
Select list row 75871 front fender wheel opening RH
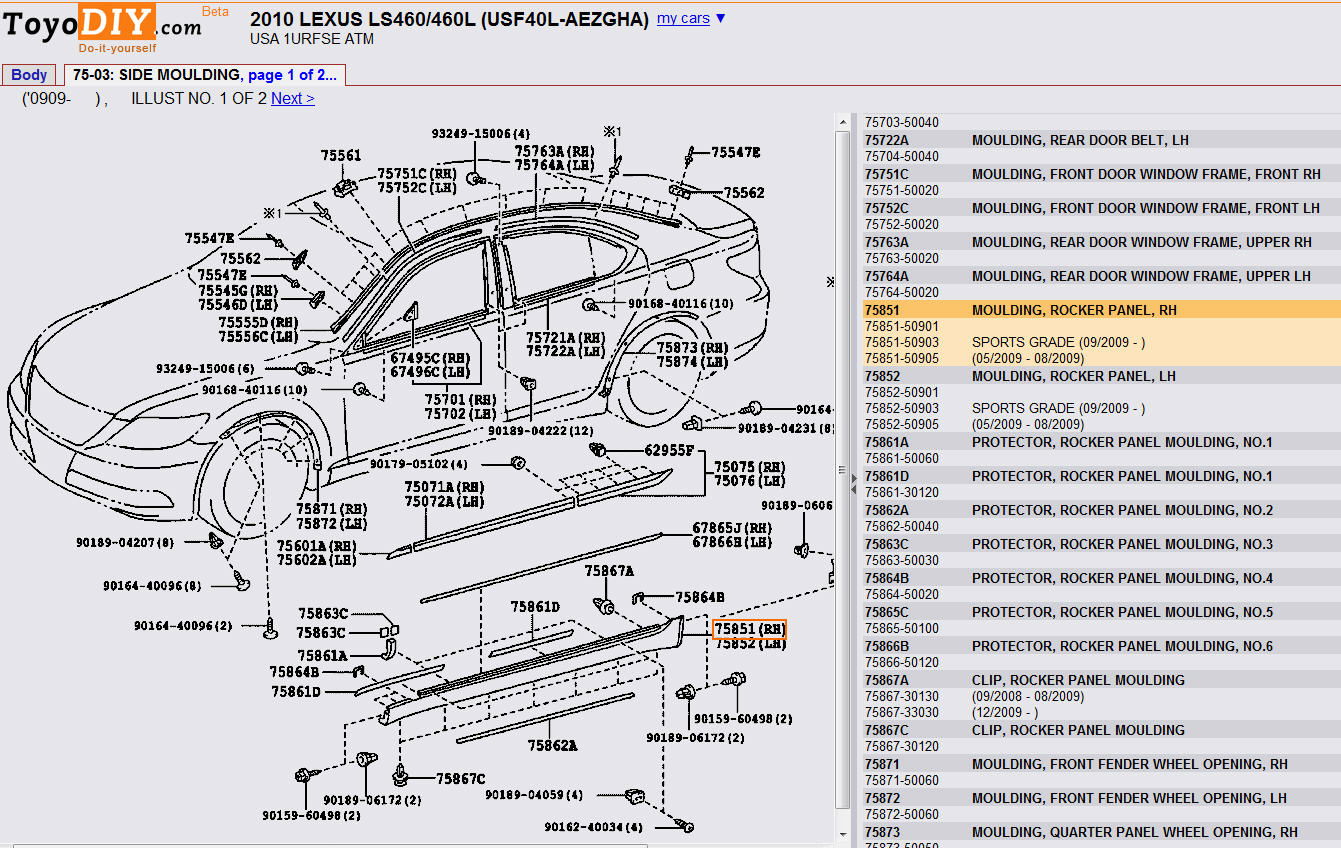click(x=1100, y=764)
